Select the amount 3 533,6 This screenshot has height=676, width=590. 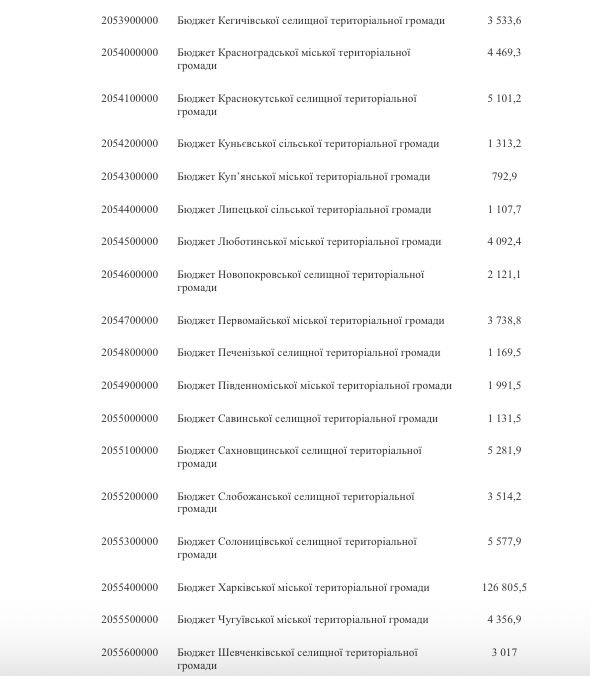[x=504, y=21]
